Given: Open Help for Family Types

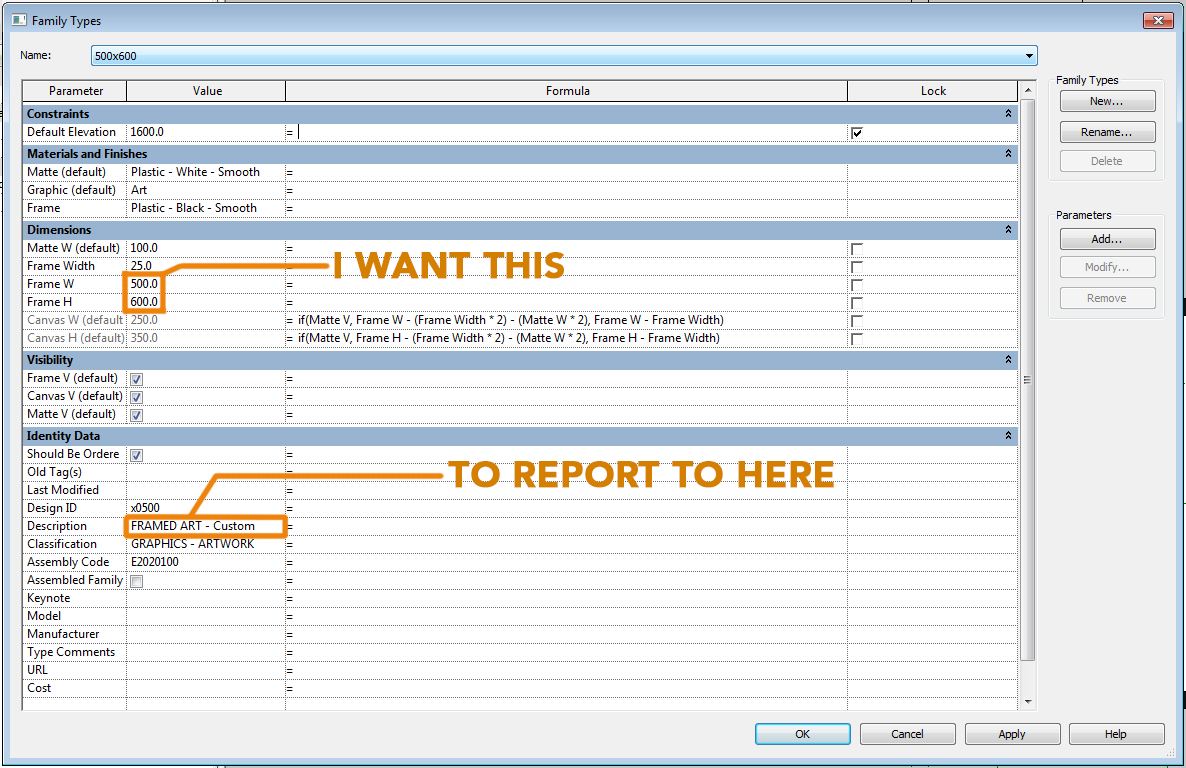Looking at the screenshot, I should (x=1116, y=733).
